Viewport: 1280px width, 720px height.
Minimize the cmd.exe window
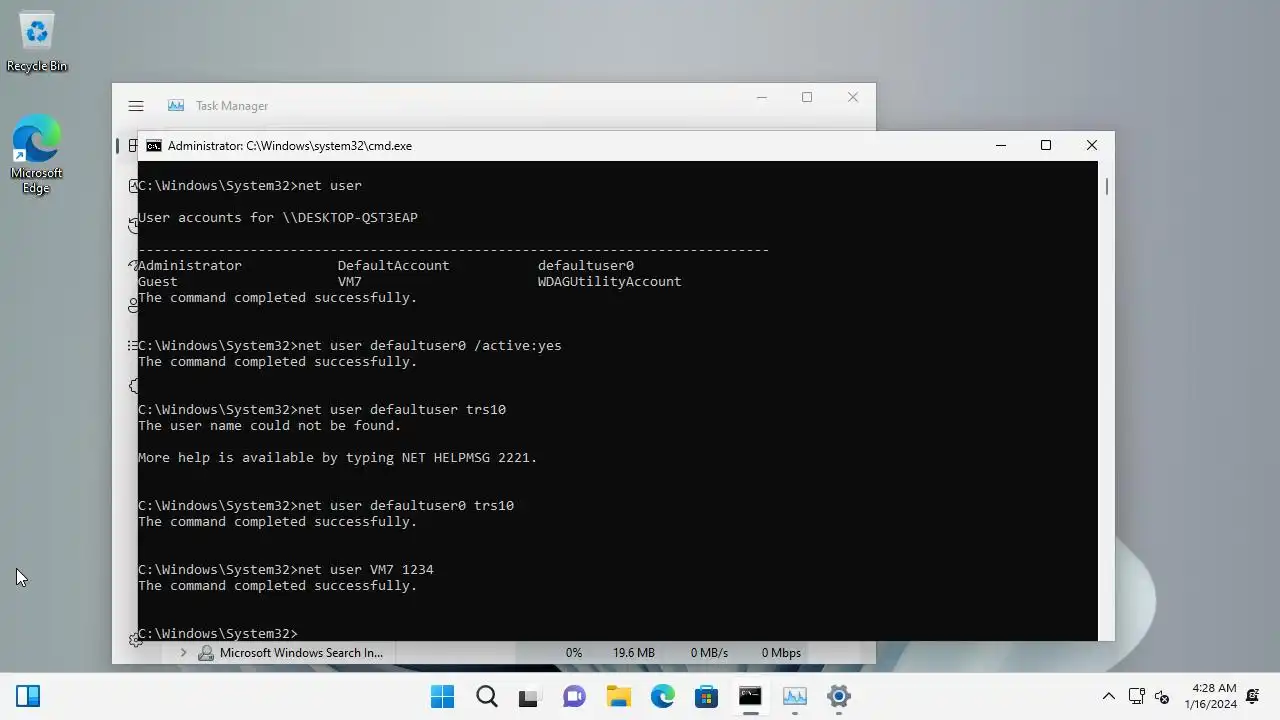(1000, 146)
